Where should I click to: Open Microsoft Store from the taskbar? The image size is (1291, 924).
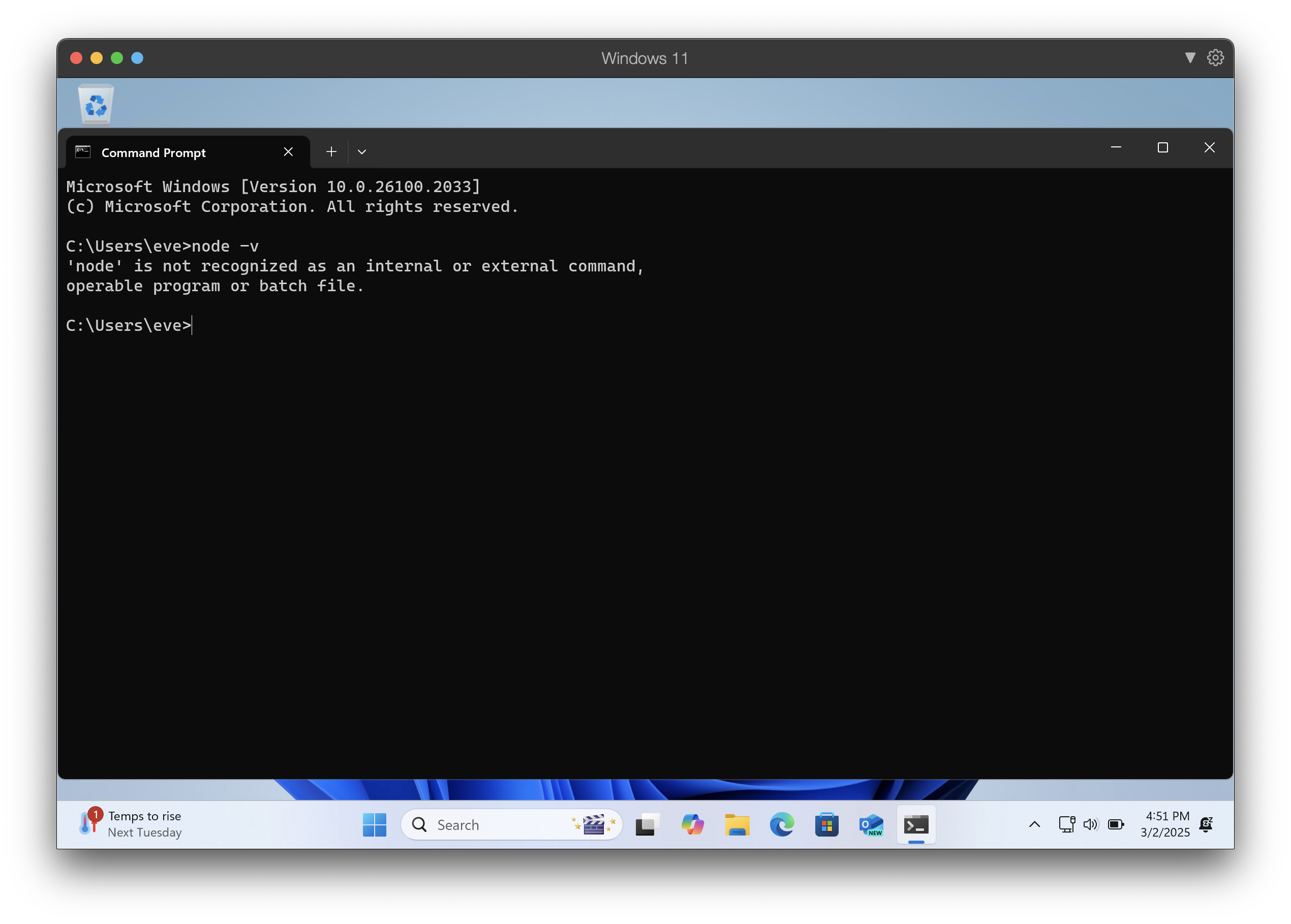click(826, 824)
